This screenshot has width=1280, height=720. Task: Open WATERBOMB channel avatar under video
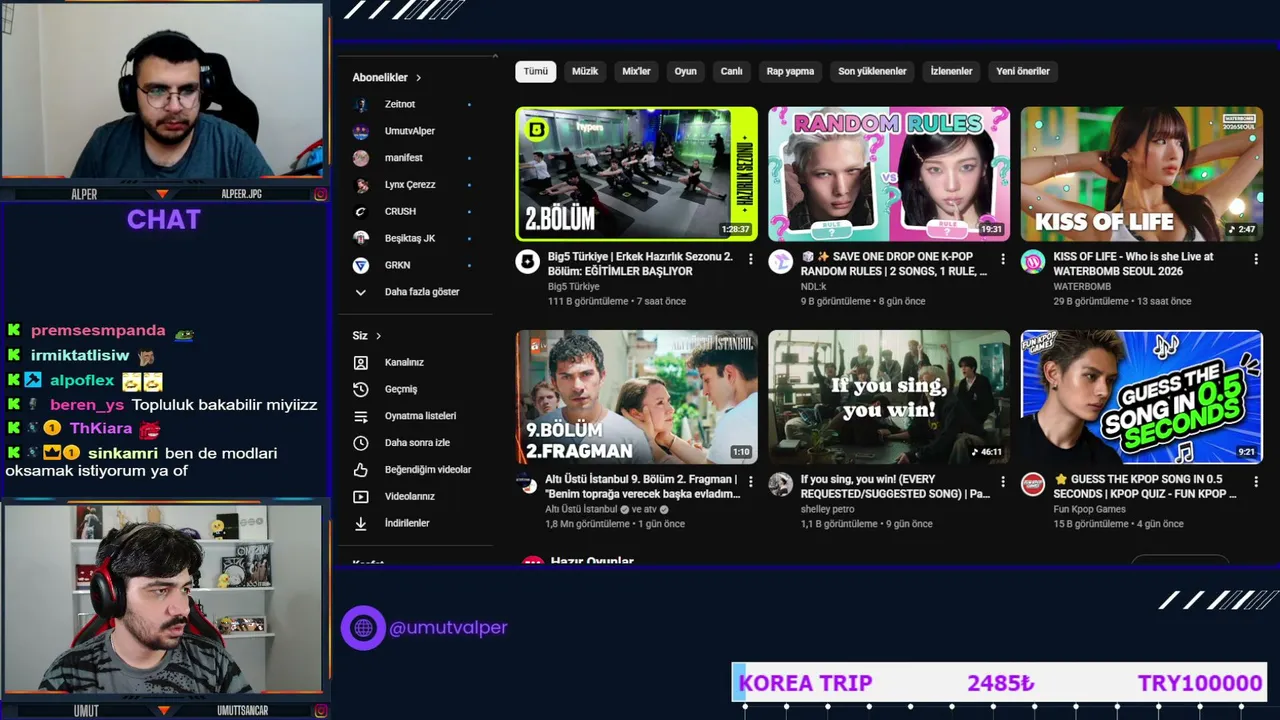[1032, 262]
